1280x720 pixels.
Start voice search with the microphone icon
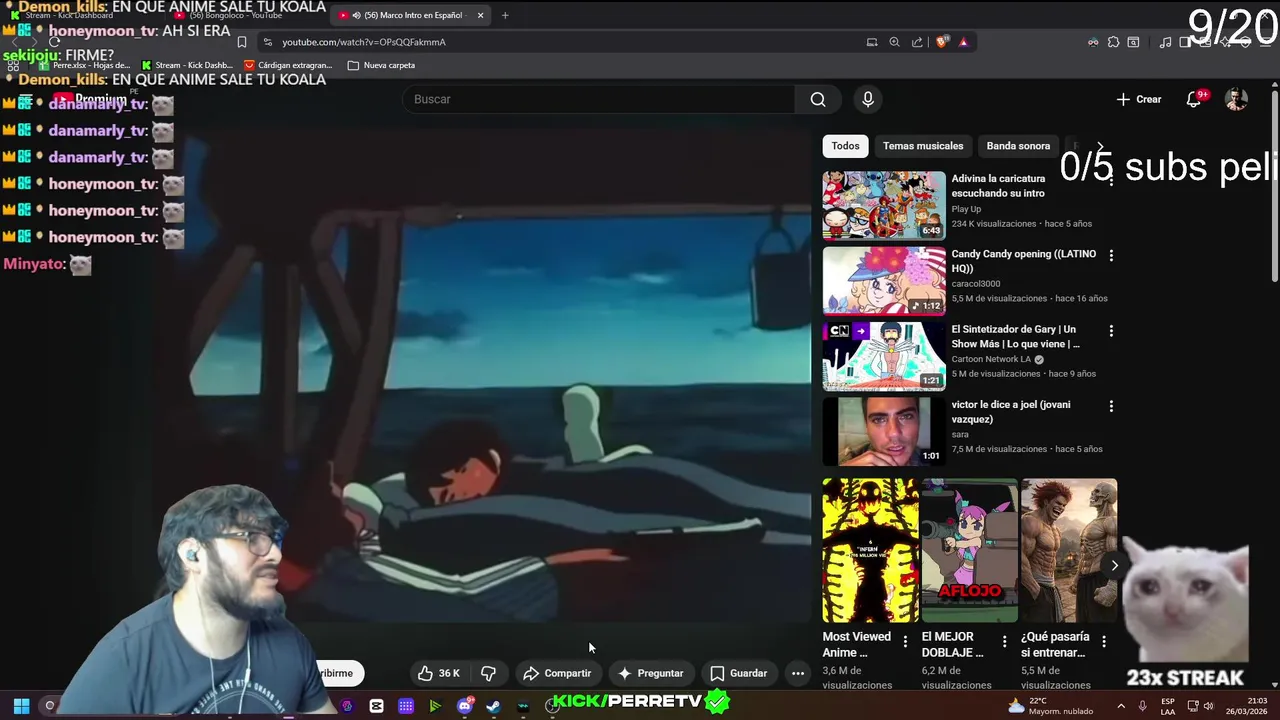[868, 99]
